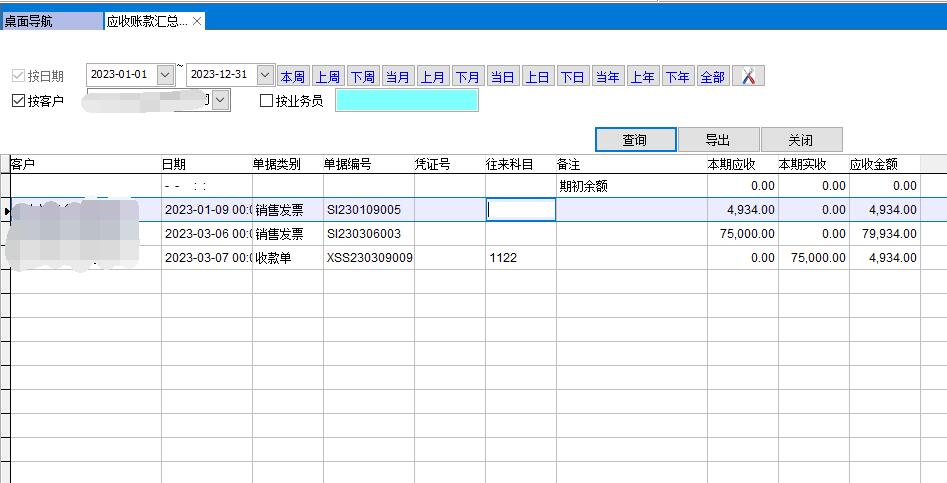947x483 pixels.
Task: Enable the 按业务员 checkbox
Action: (x=266, y=100)
